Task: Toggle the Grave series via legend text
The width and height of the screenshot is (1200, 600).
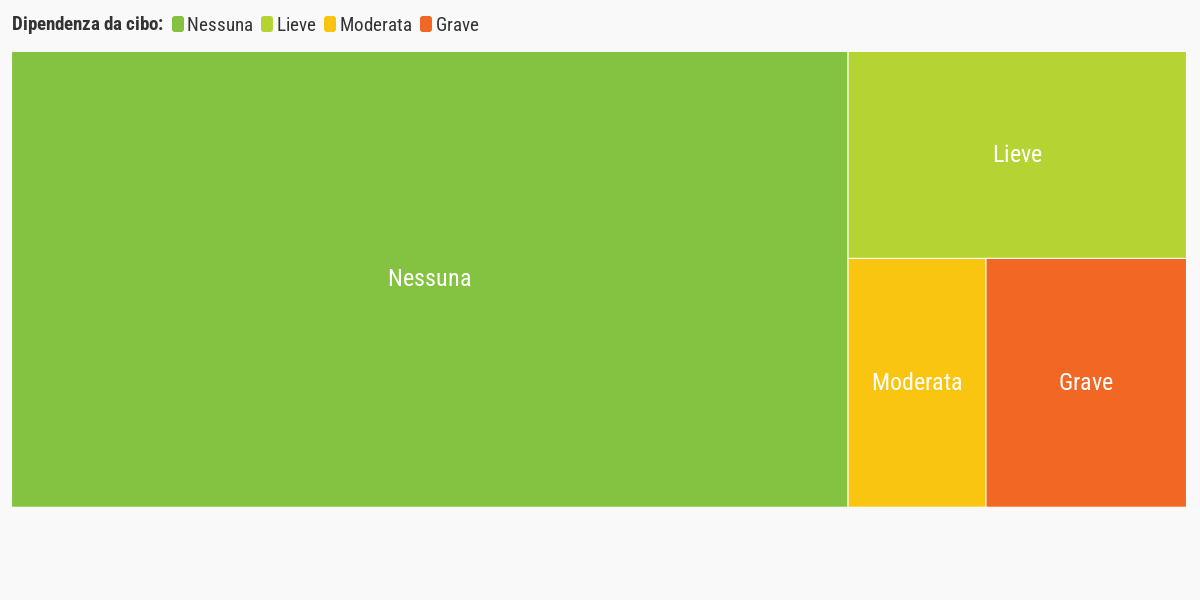Action: click(457, 25)
